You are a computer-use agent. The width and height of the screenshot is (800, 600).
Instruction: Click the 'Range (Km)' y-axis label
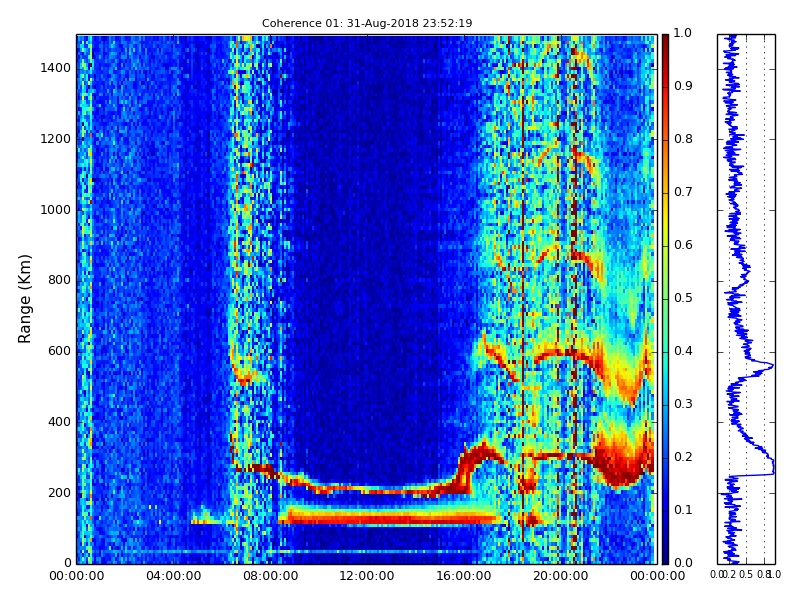pyautogui.click(x=24, y=299)
